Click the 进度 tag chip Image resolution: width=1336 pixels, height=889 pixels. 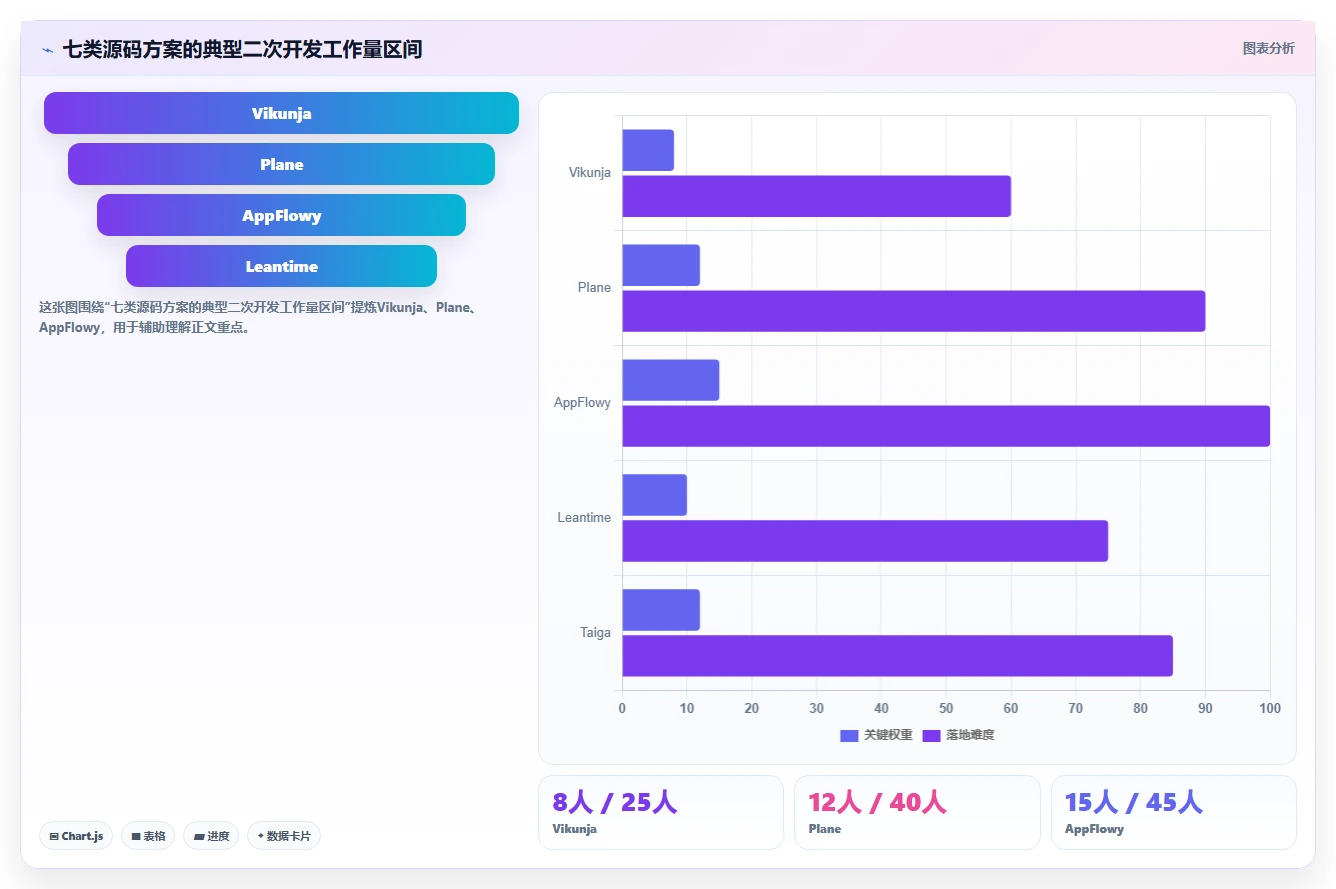[211, 836]
